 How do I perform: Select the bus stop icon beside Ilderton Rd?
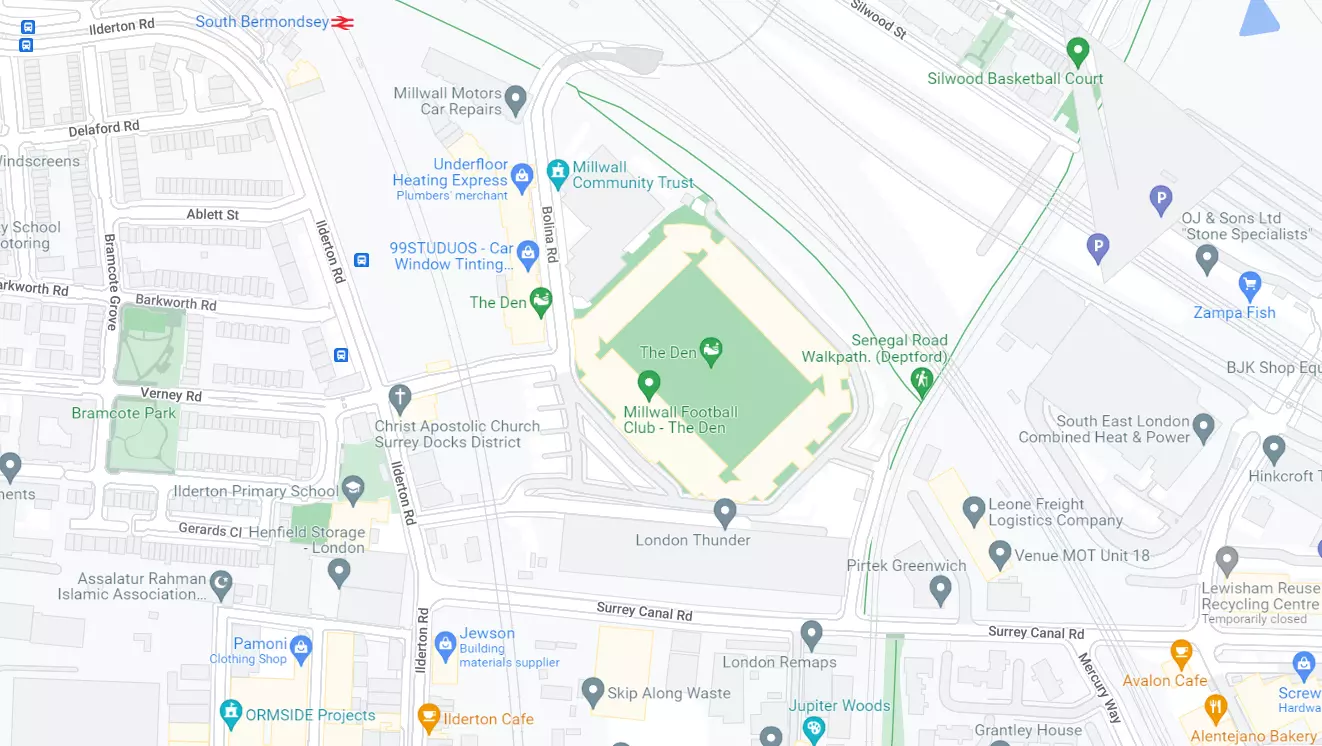(361, 260)
